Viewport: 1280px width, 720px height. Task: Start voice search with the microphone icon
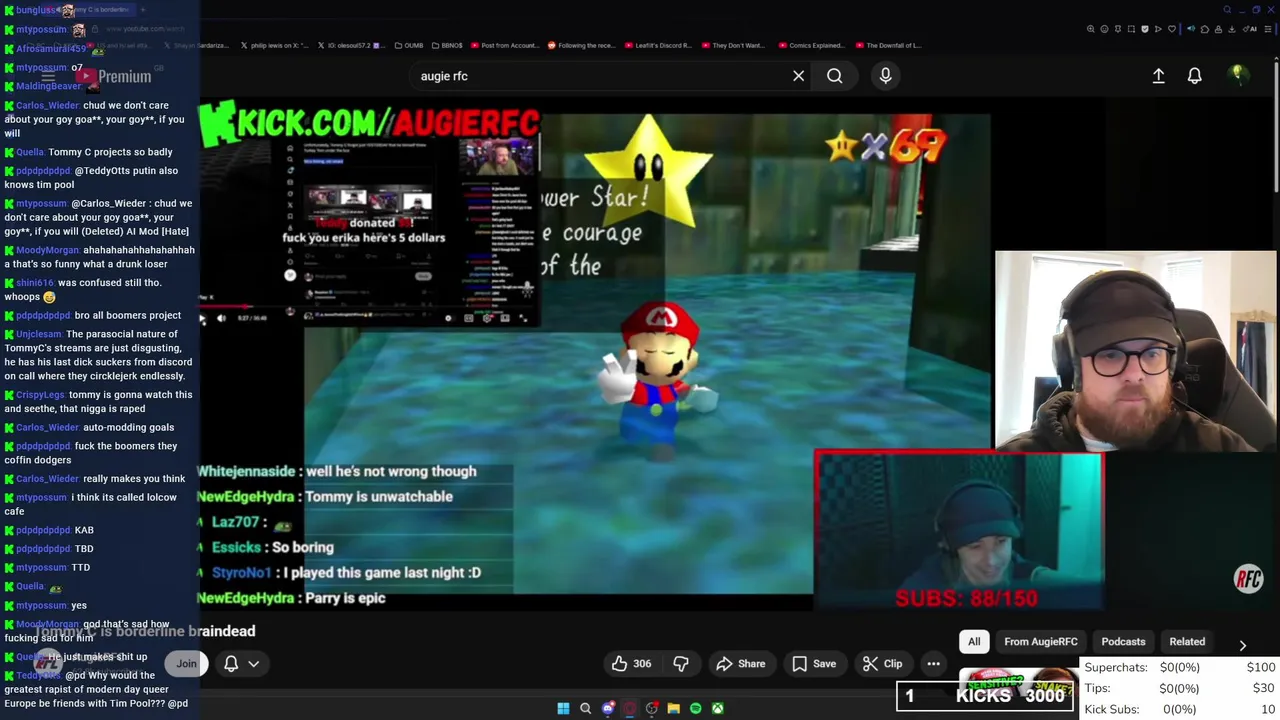[885, 76]
